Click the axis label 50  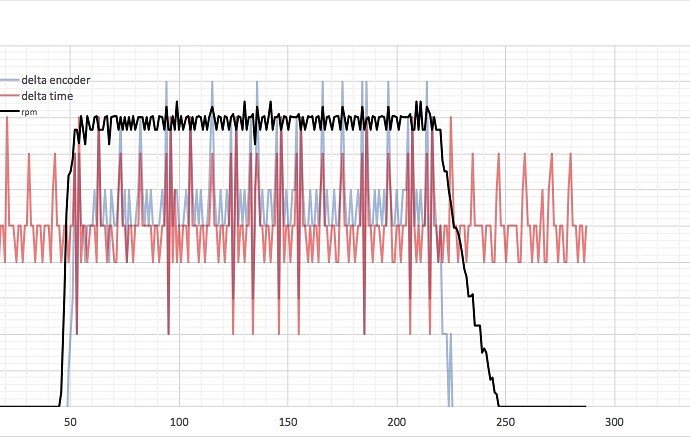point(70,422)
